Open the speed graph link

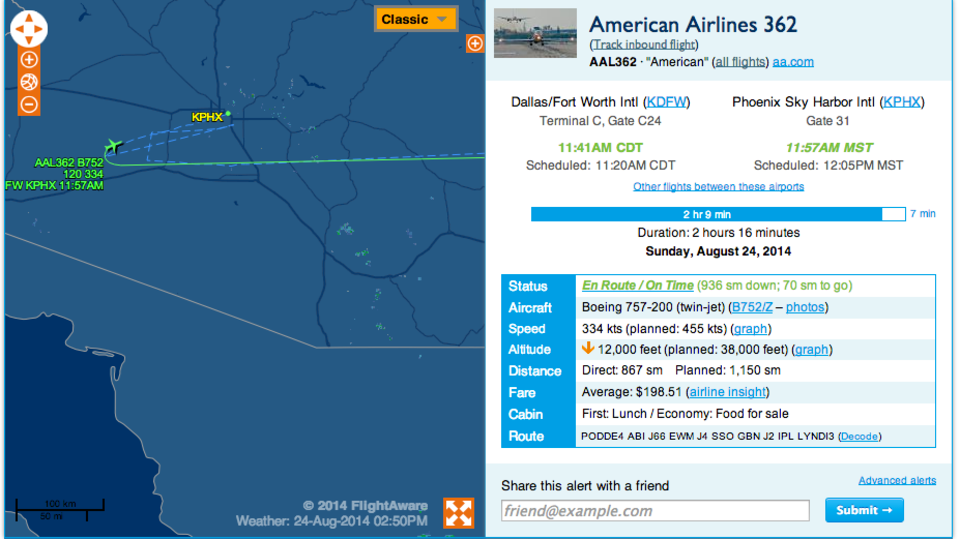(751, 329)
